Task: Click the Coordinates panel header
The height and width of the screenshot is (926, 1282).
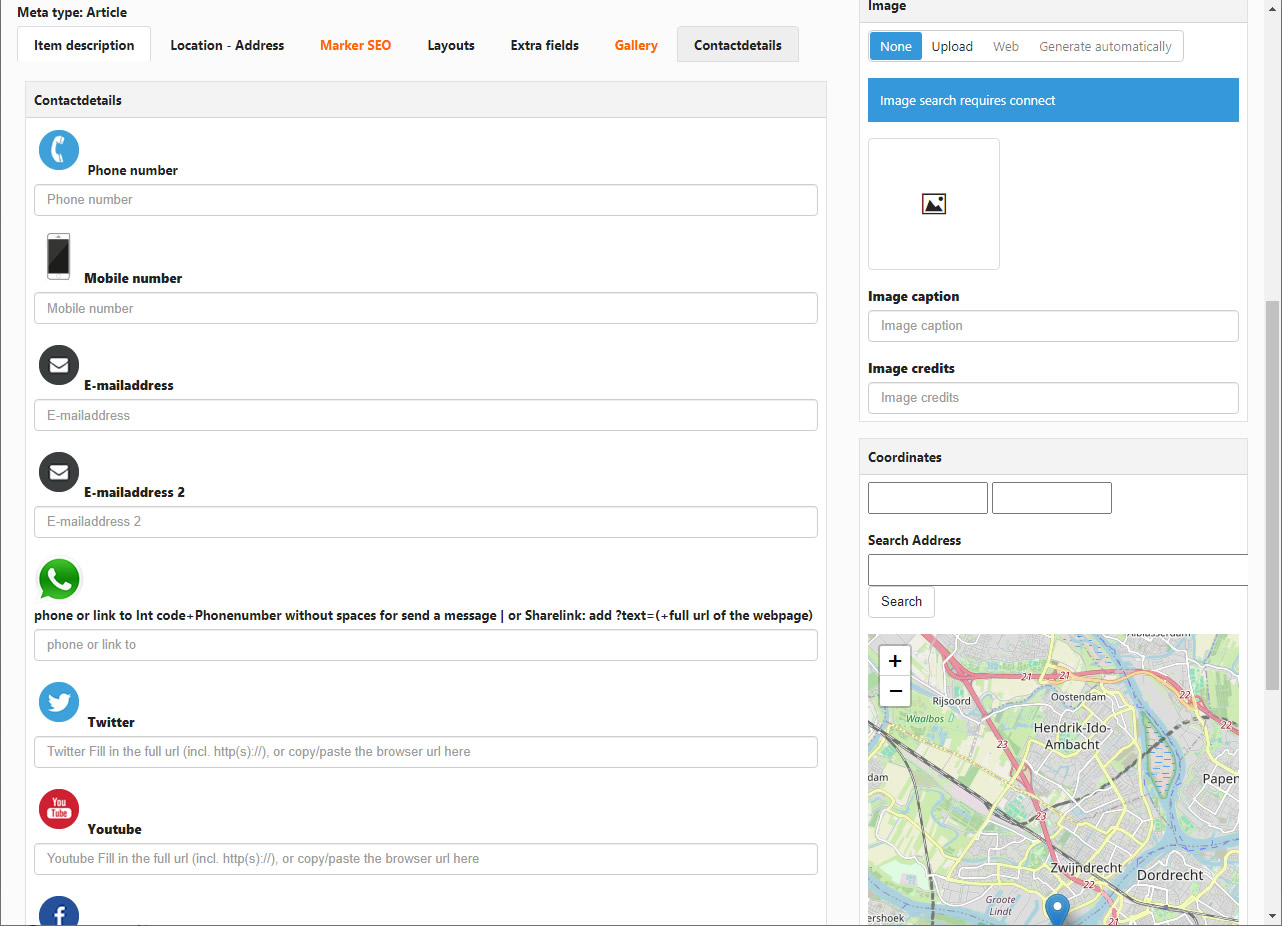Action: tap(1053, 457)
